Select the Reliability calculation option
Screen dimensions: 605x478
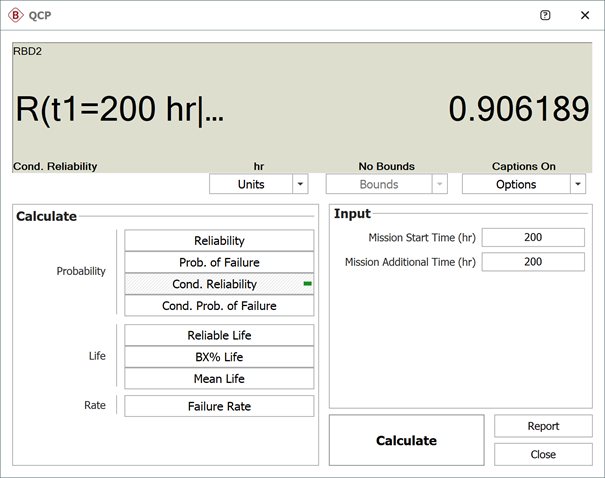[x=219, y=240]
